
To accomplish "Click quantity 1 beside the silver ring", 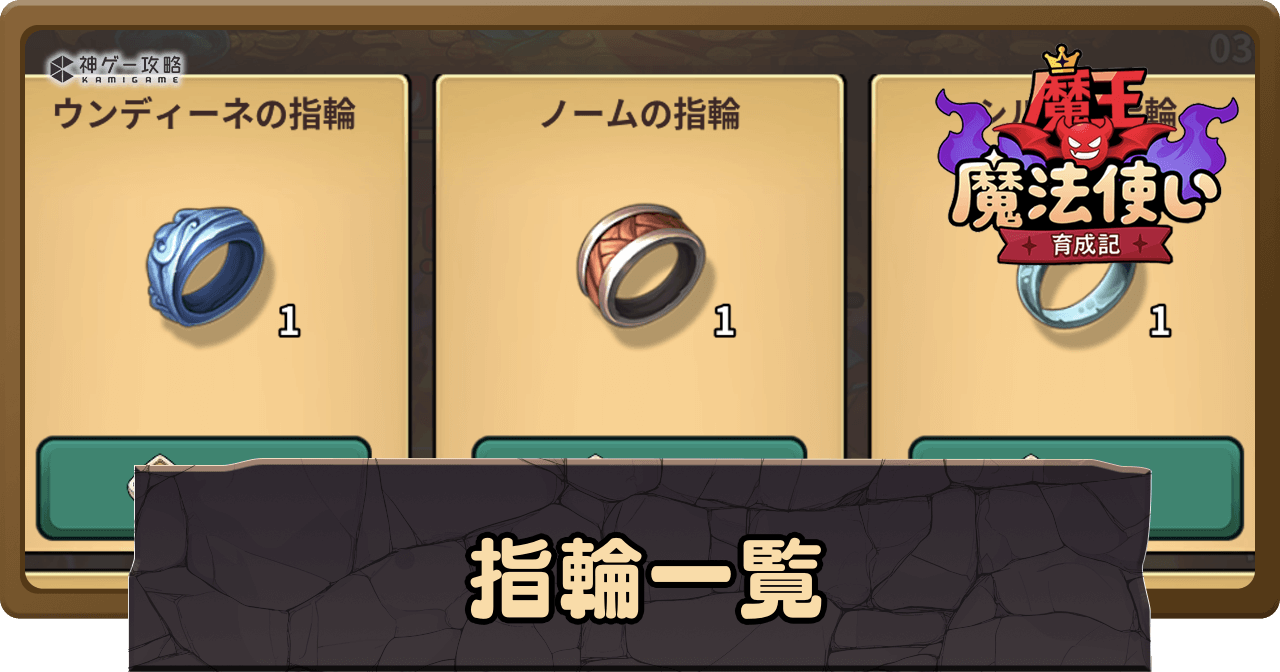I will coord(1160,321).
